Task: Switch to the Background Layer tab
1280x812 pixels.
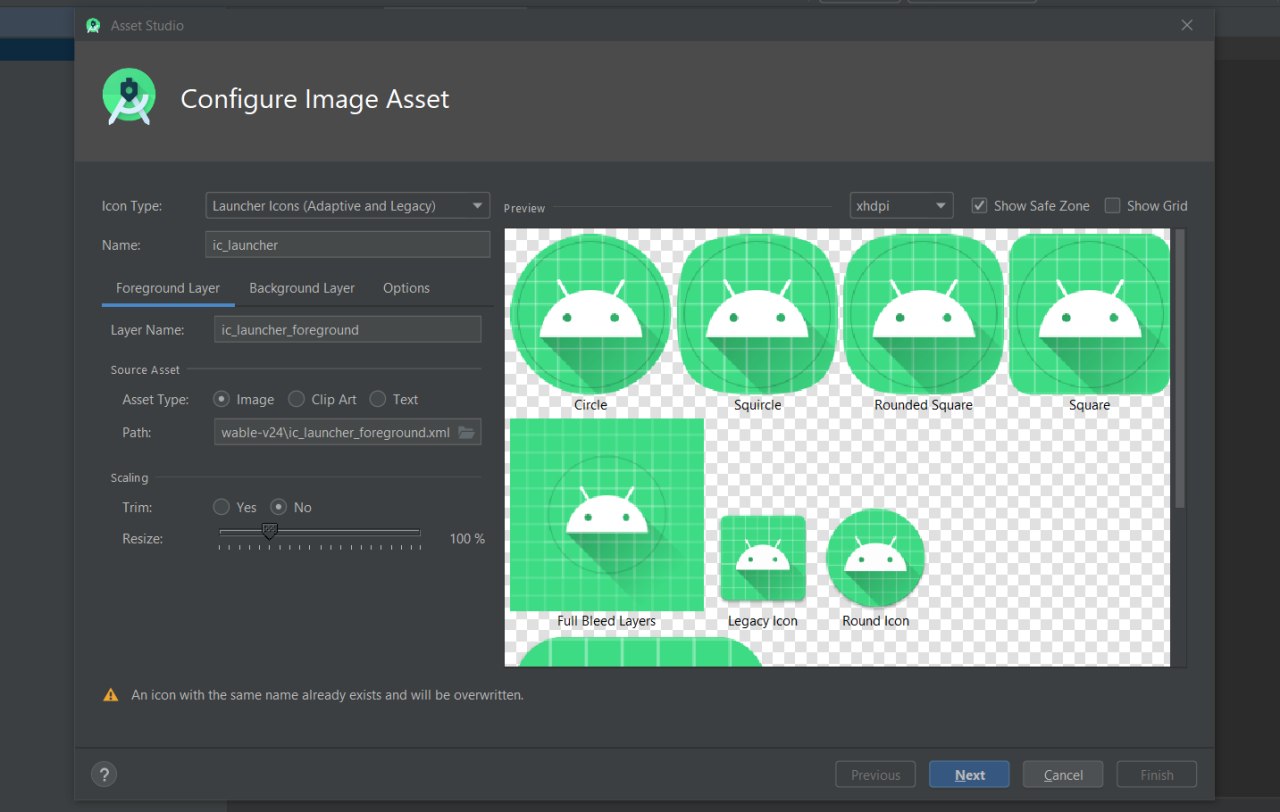Action: [x=302, y=288]
